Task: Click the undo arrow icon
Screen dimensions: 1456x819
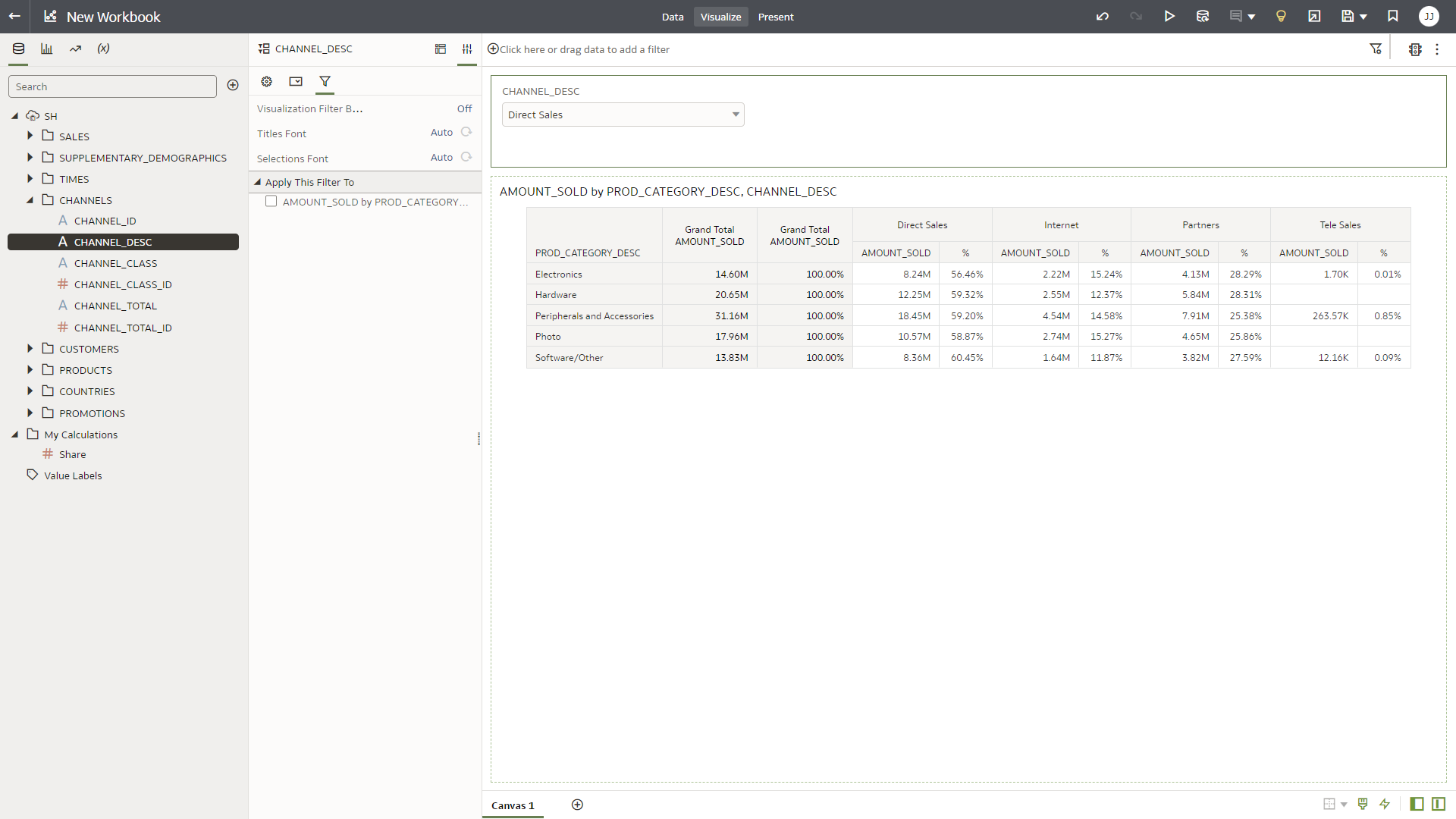Action: click(x=1103, y=17)
